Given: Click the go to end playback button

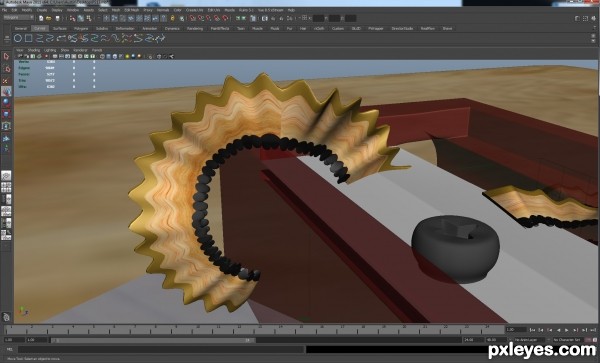Looking at the screenshot, I should [593, 330].
